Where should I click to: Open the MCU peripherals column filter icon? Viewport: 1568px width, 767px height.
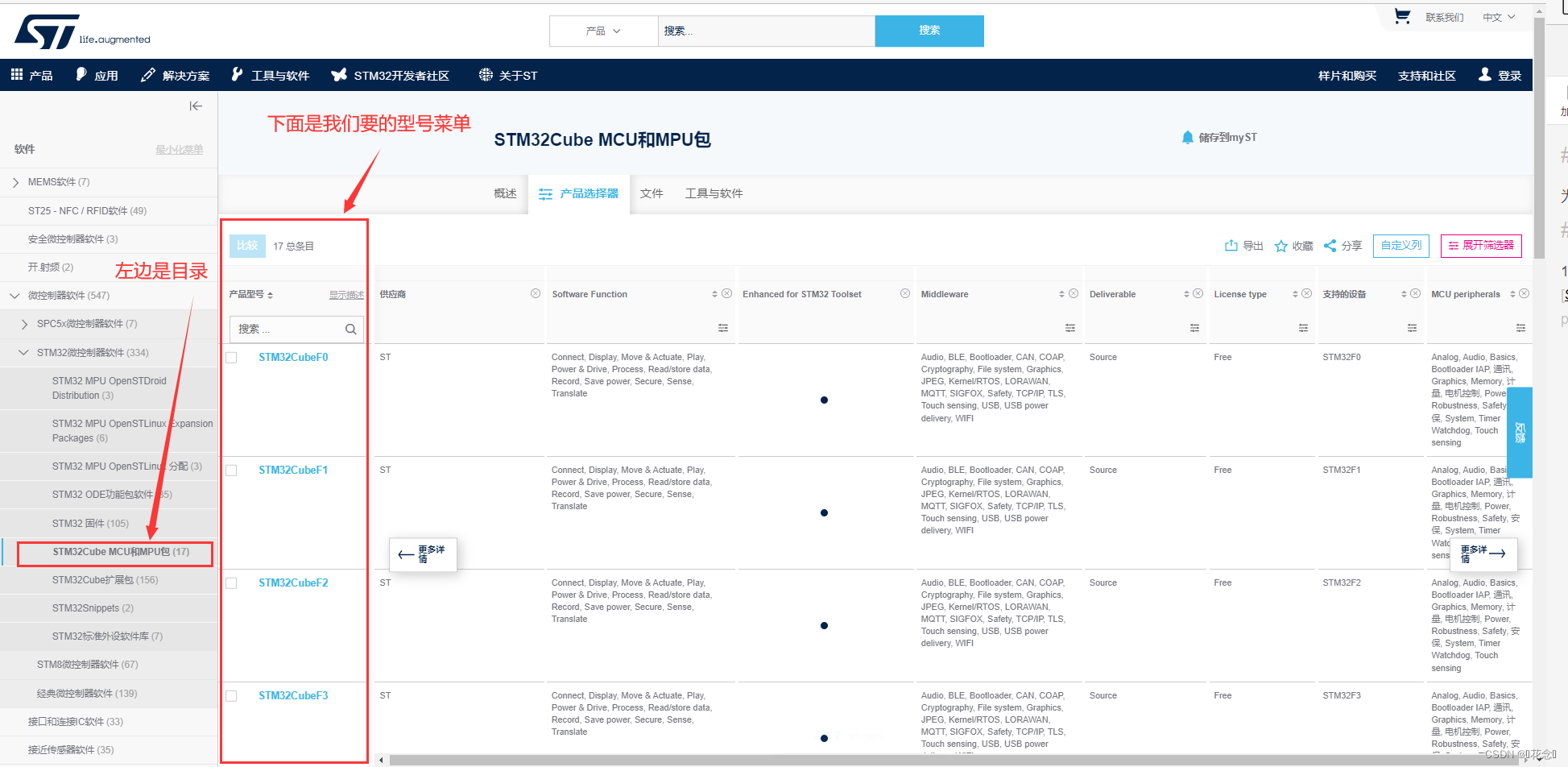[x=1520, y=328]
